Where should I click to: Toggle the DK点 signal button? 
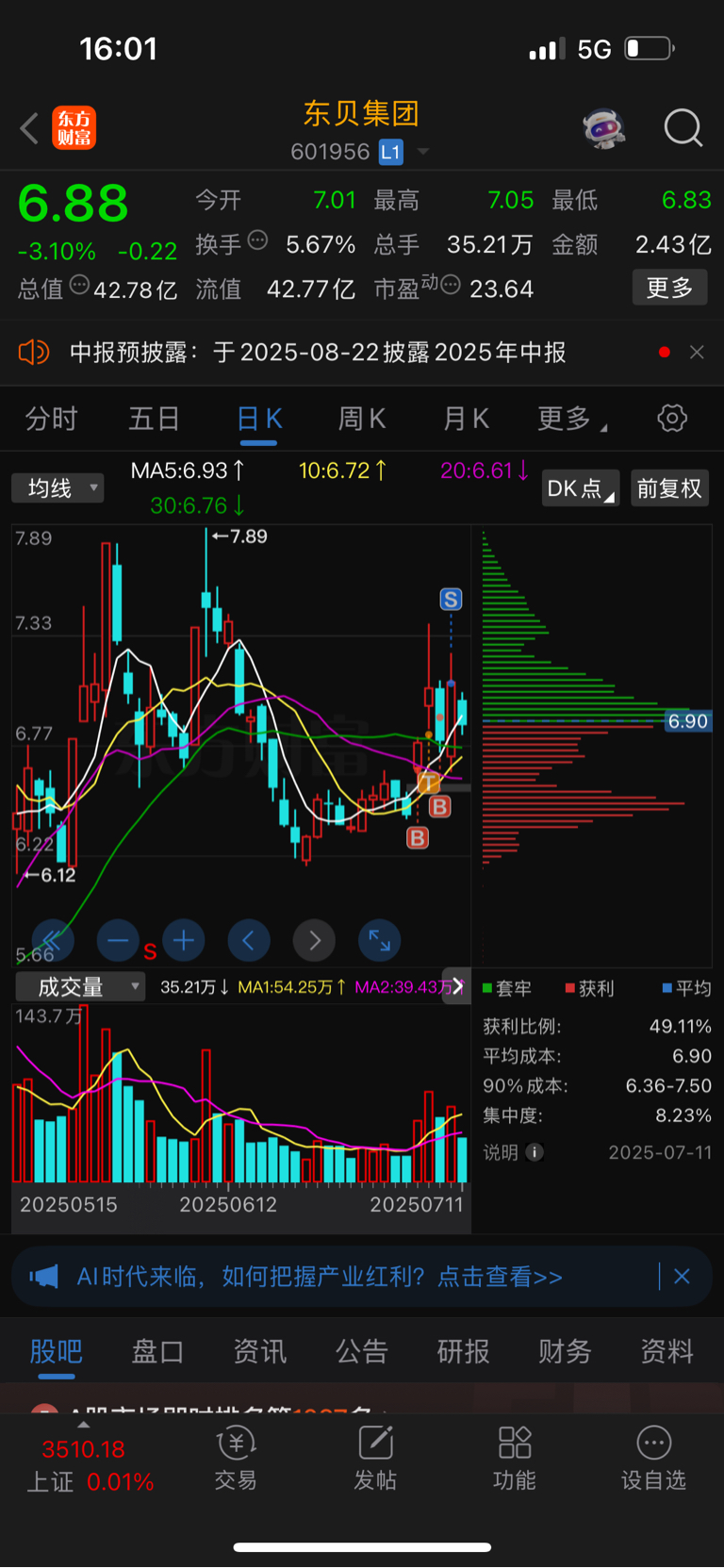coord(580,488)
